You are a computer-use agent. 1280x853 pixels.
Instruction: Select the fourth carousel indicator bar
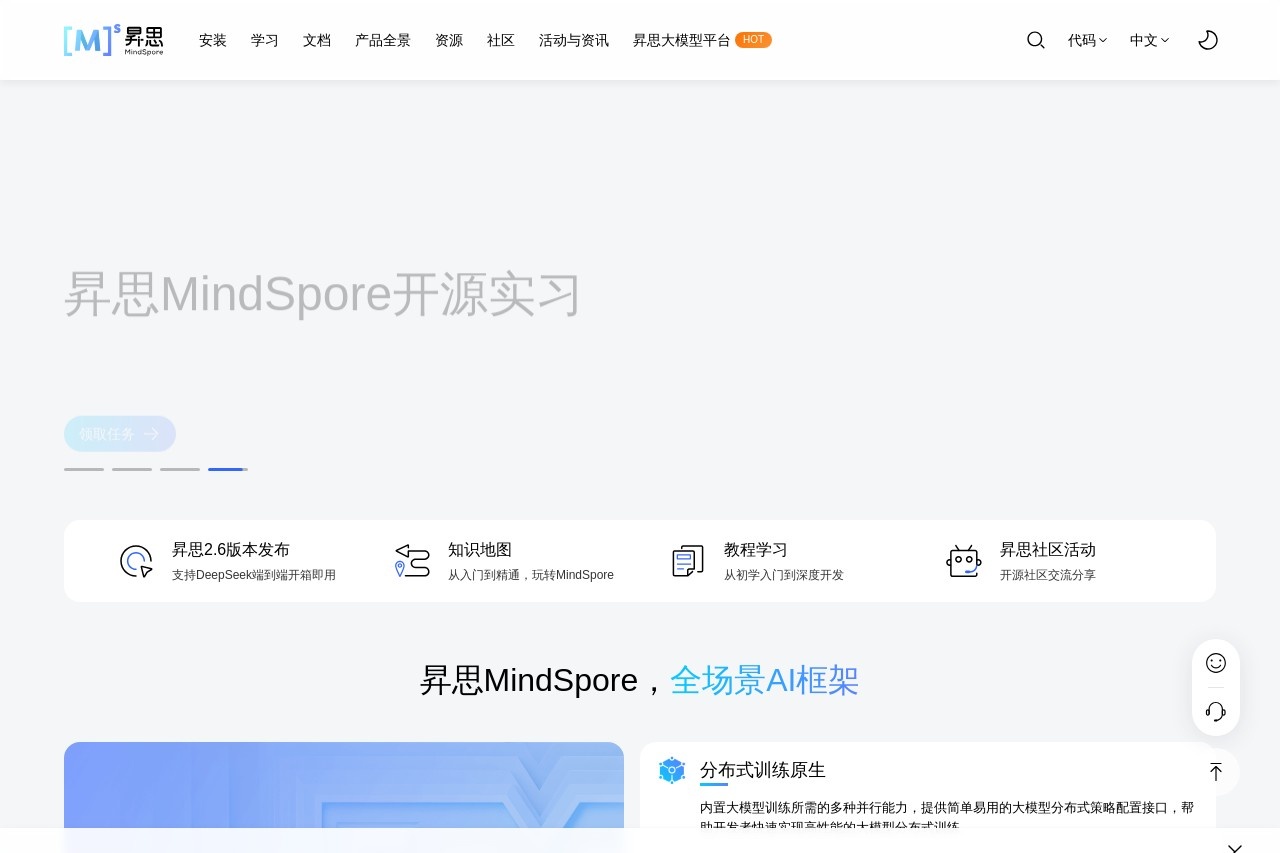pyautogui.click(x=227, y=469)
